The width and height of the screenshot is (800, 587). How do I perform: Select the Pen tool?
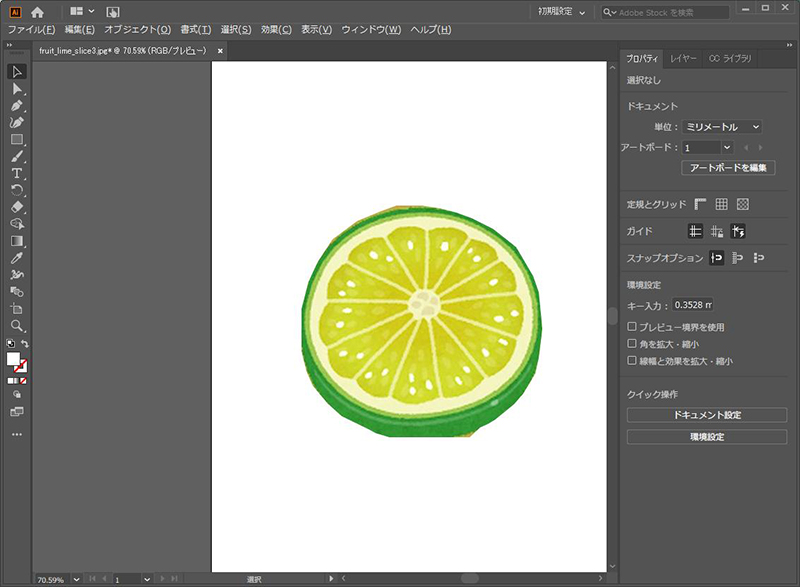point(17,105)
